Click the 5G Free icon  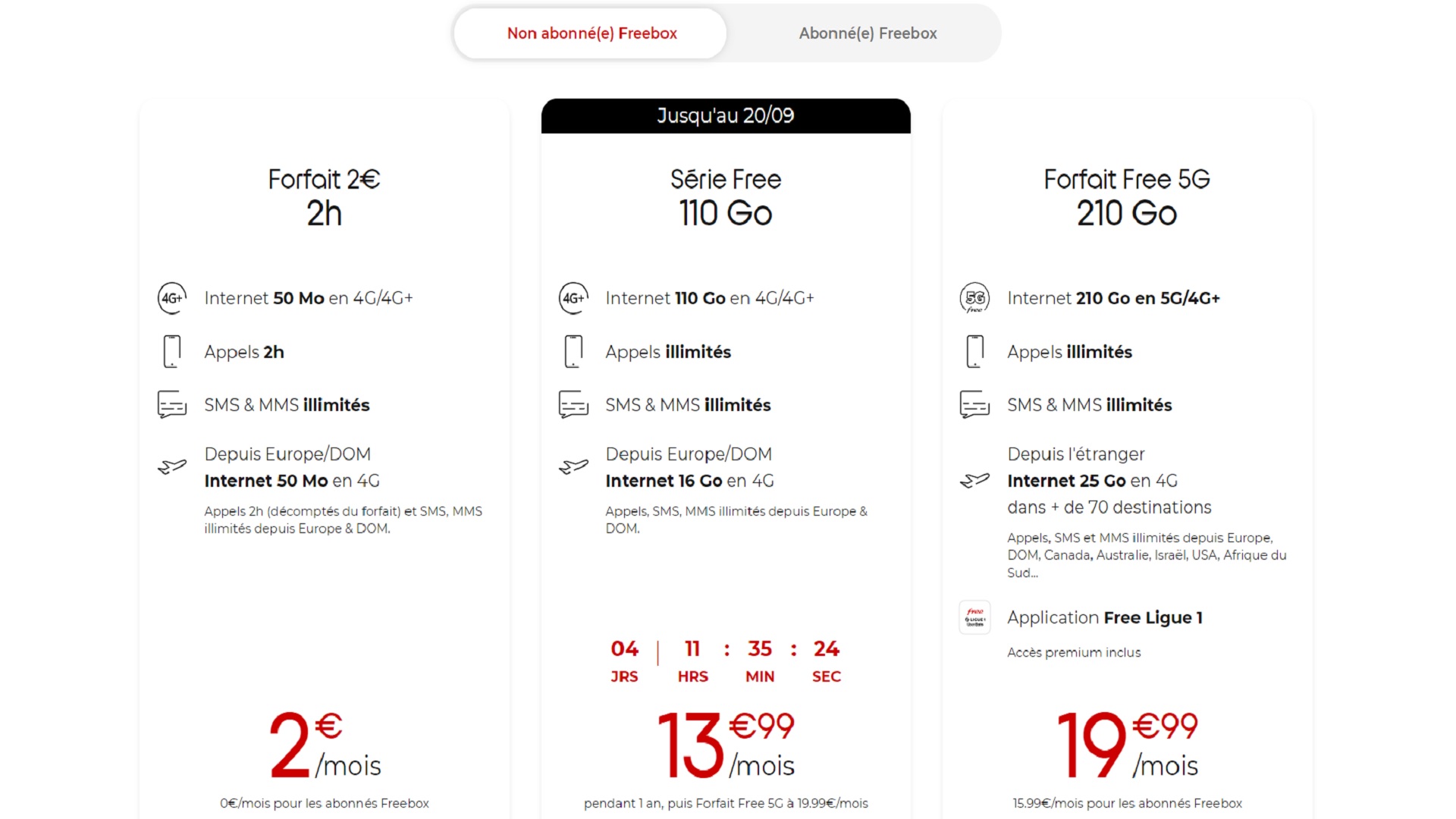click(x=974, y=298)
